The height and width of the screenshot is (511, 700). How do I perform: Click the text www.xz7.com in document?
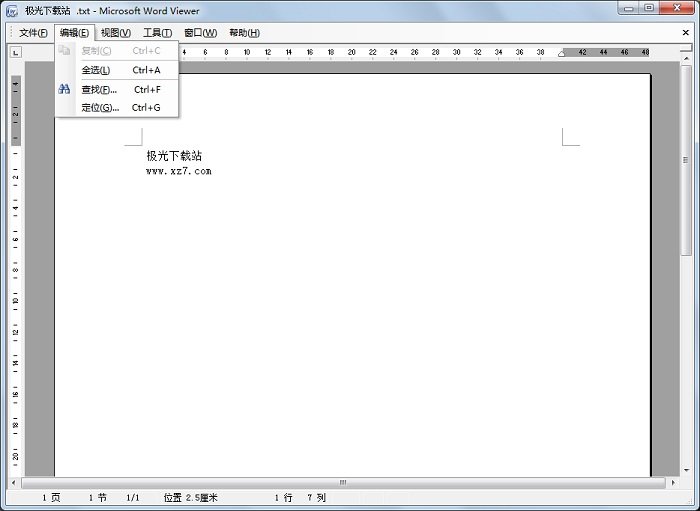[179, 171]
